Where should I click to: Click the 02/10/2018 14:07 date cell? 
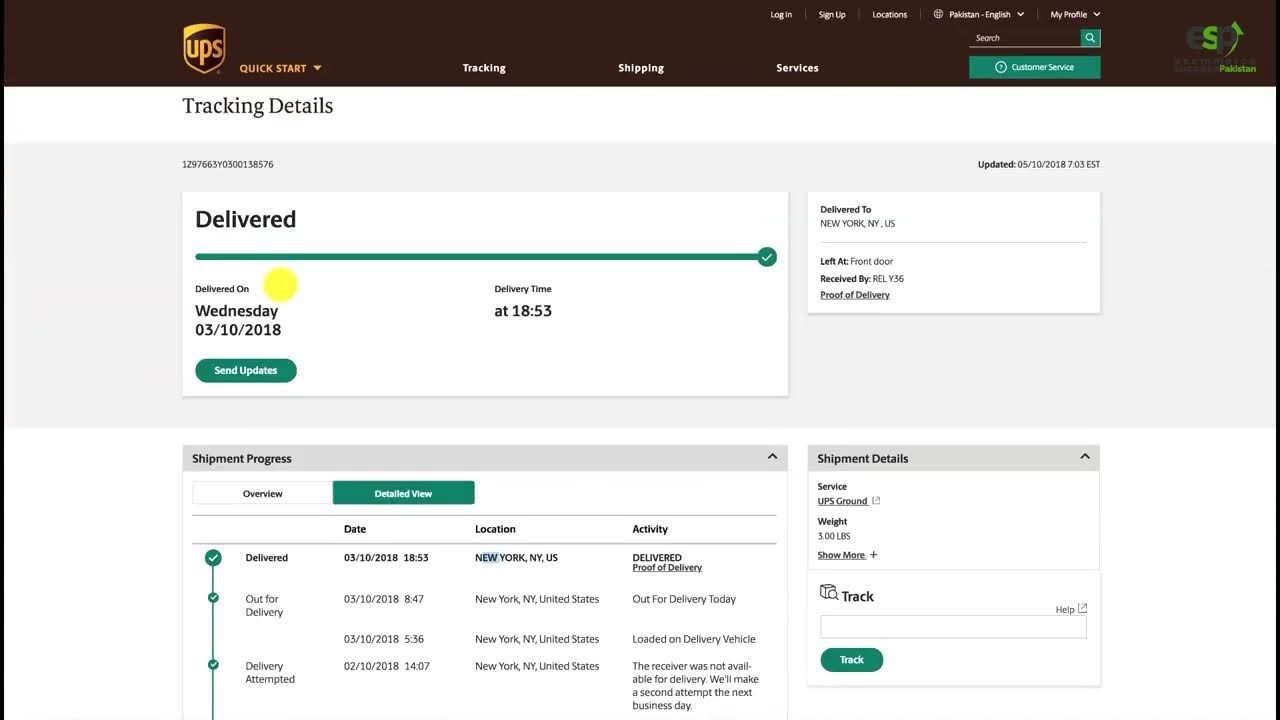pos(387,666)
